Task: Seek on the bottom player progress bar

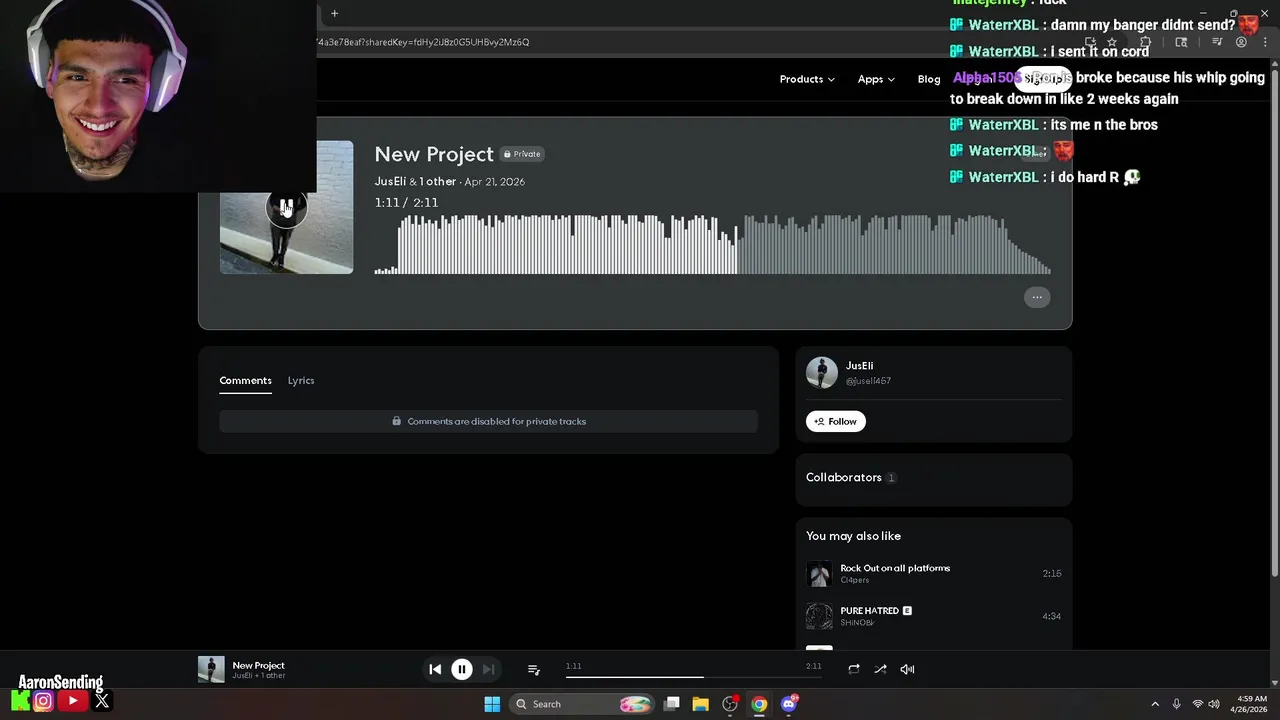Action: coord(693,677)
